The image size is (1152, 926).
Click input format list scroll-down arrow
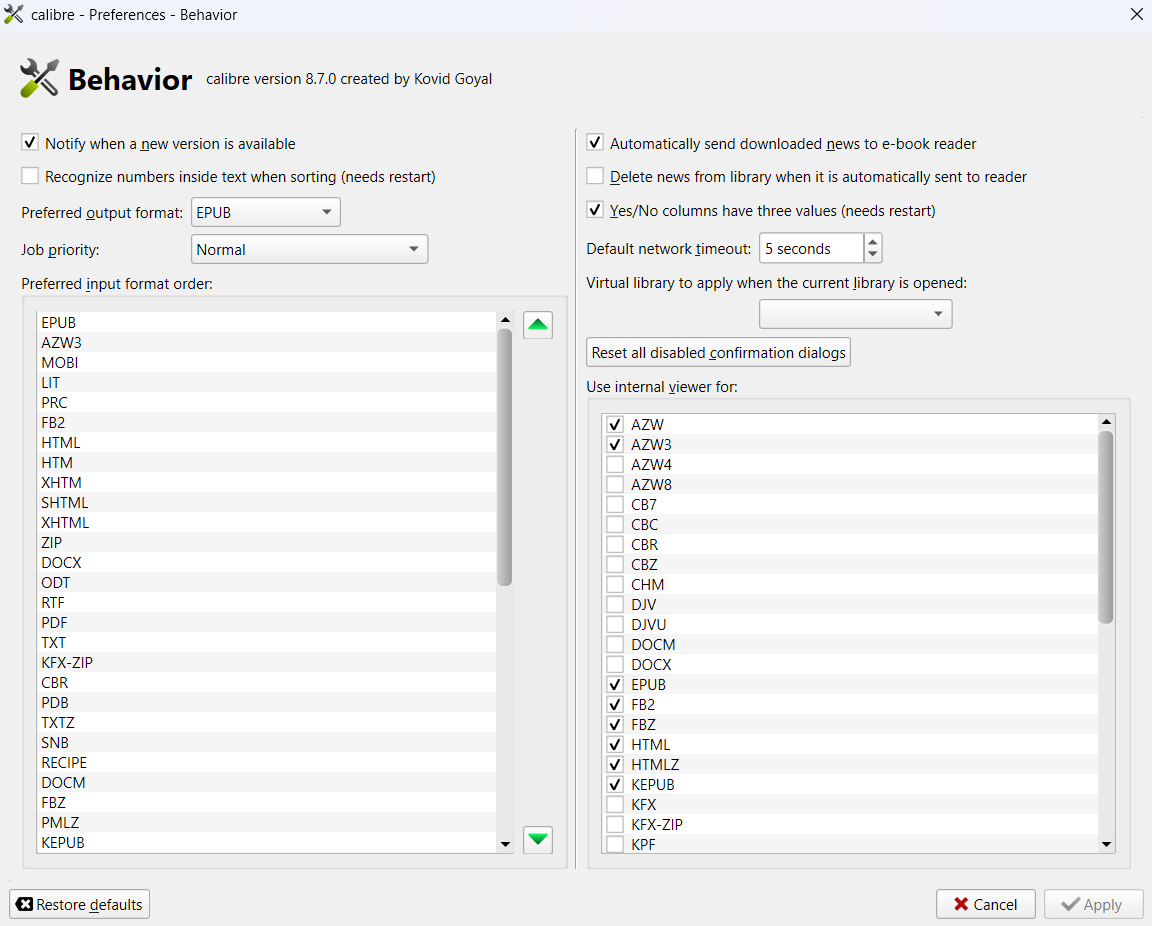coord(505,844)
